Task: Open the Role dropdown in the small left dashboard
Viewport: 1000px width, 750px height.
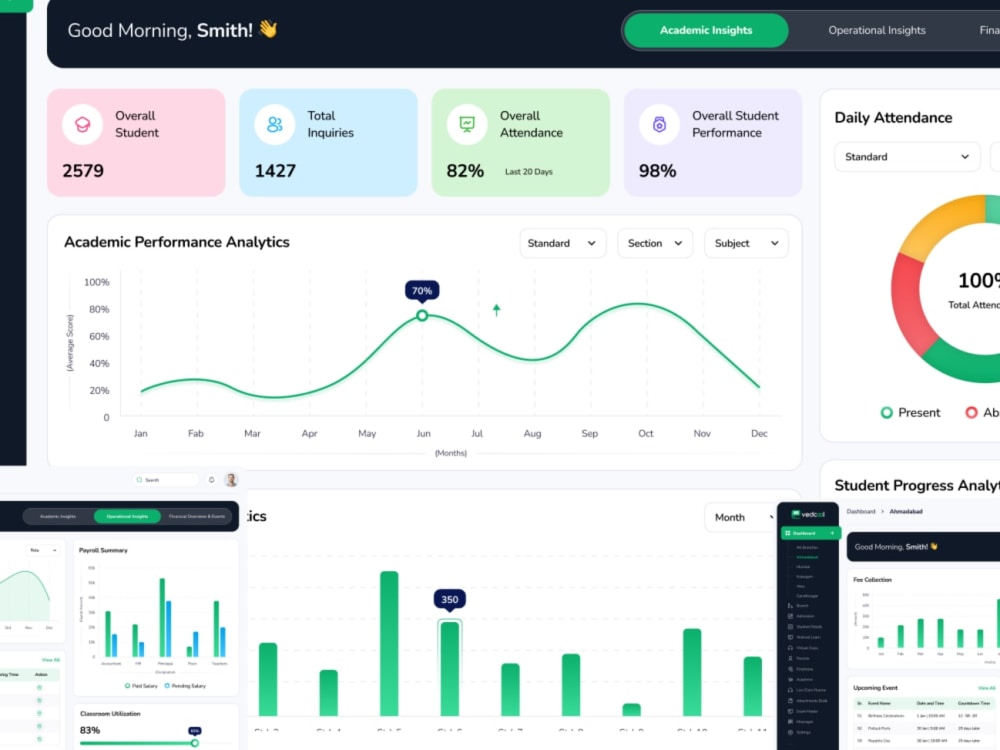Action: tap(43, 550)
